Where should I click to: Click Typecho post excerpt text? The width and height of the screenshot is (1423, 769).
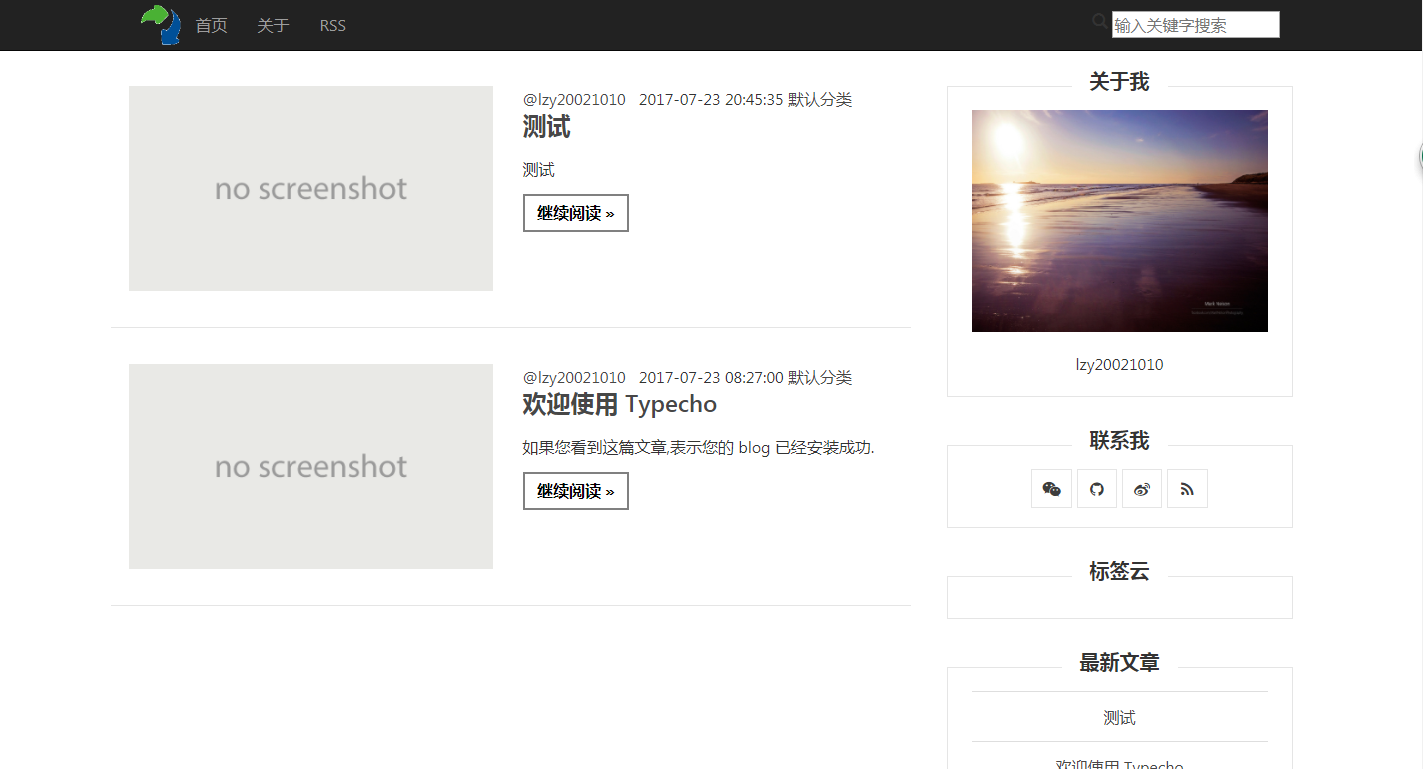pos(698,448)
